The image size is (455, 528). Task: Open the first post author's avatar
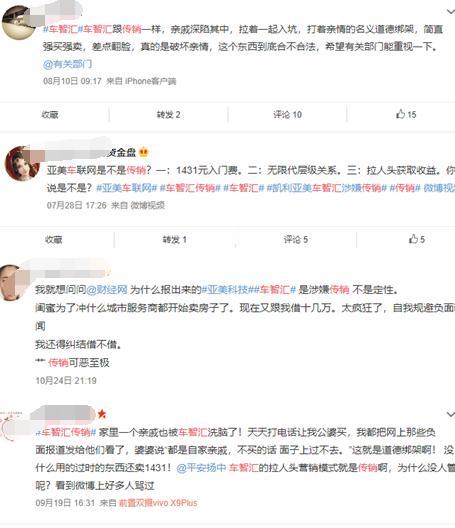18,22
